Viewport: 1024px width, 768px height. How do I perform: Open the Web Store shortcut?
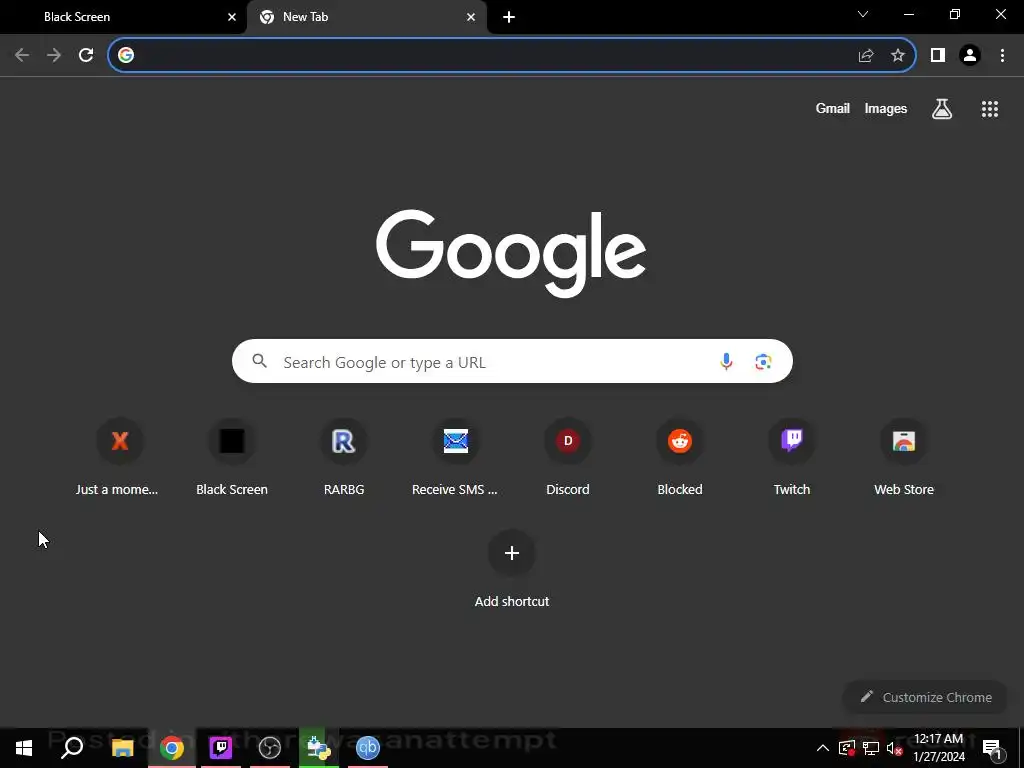click(x=904, y=458)
